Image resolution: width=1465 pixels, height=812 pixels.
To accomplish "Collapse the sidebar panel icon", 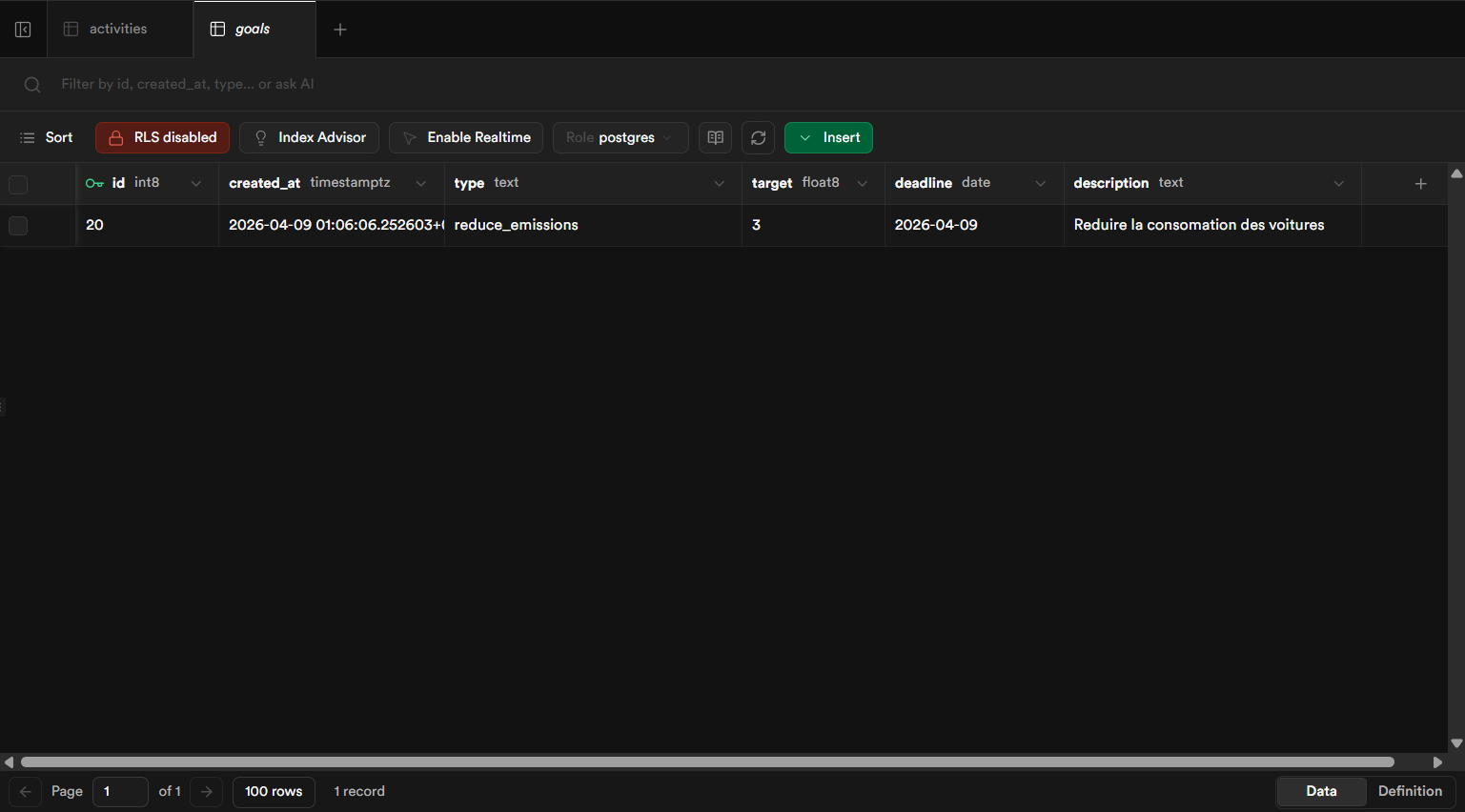I will 23,30.
